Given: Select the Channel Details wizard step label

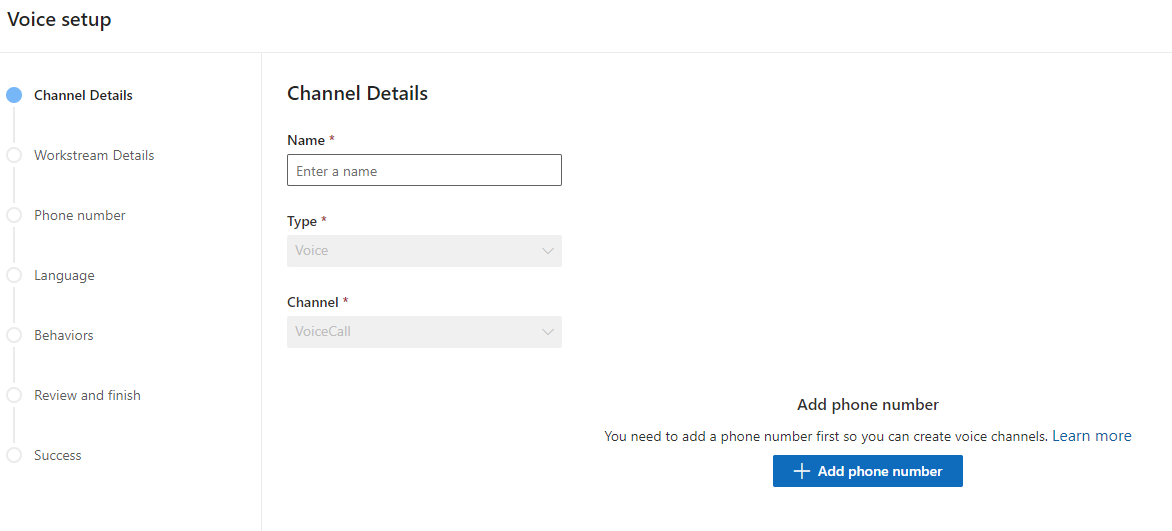Looking at the screenshot, I should (83, 96).
